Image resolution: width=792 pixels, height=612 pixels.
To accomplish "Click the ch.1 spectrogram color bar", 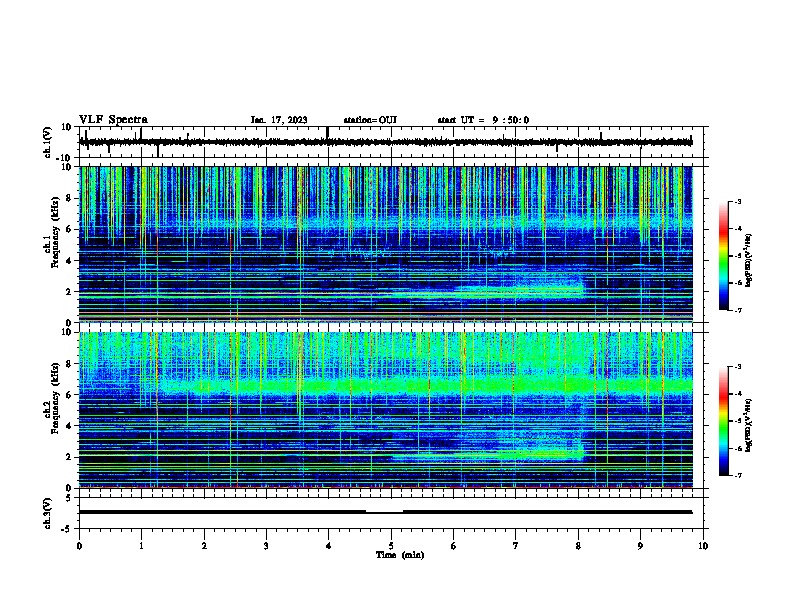I will coord(723,256).
